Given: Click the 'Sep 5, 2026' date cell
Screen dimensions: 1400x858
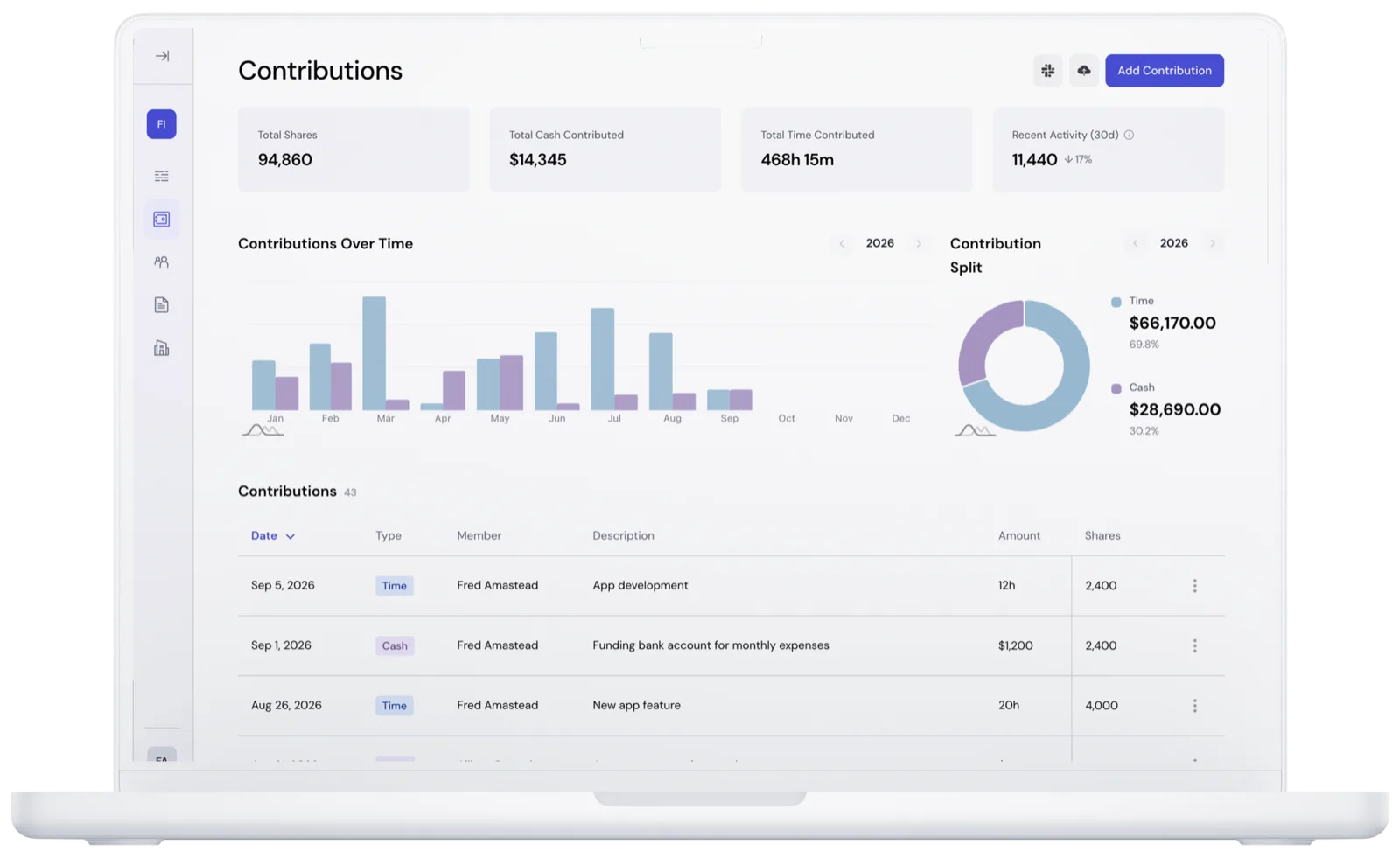Looking at the screenshot, I should click(x=283, y=585).
